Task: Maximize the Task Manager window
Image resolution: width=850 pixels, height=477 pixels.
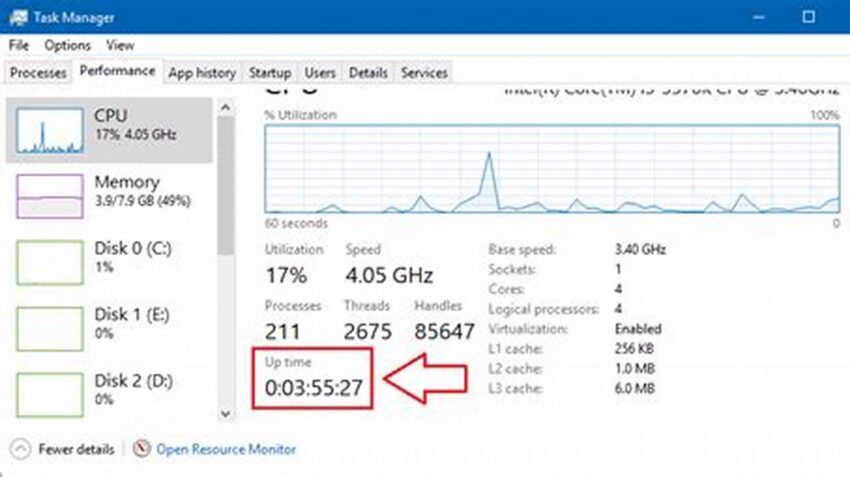Action: [808, 17]
